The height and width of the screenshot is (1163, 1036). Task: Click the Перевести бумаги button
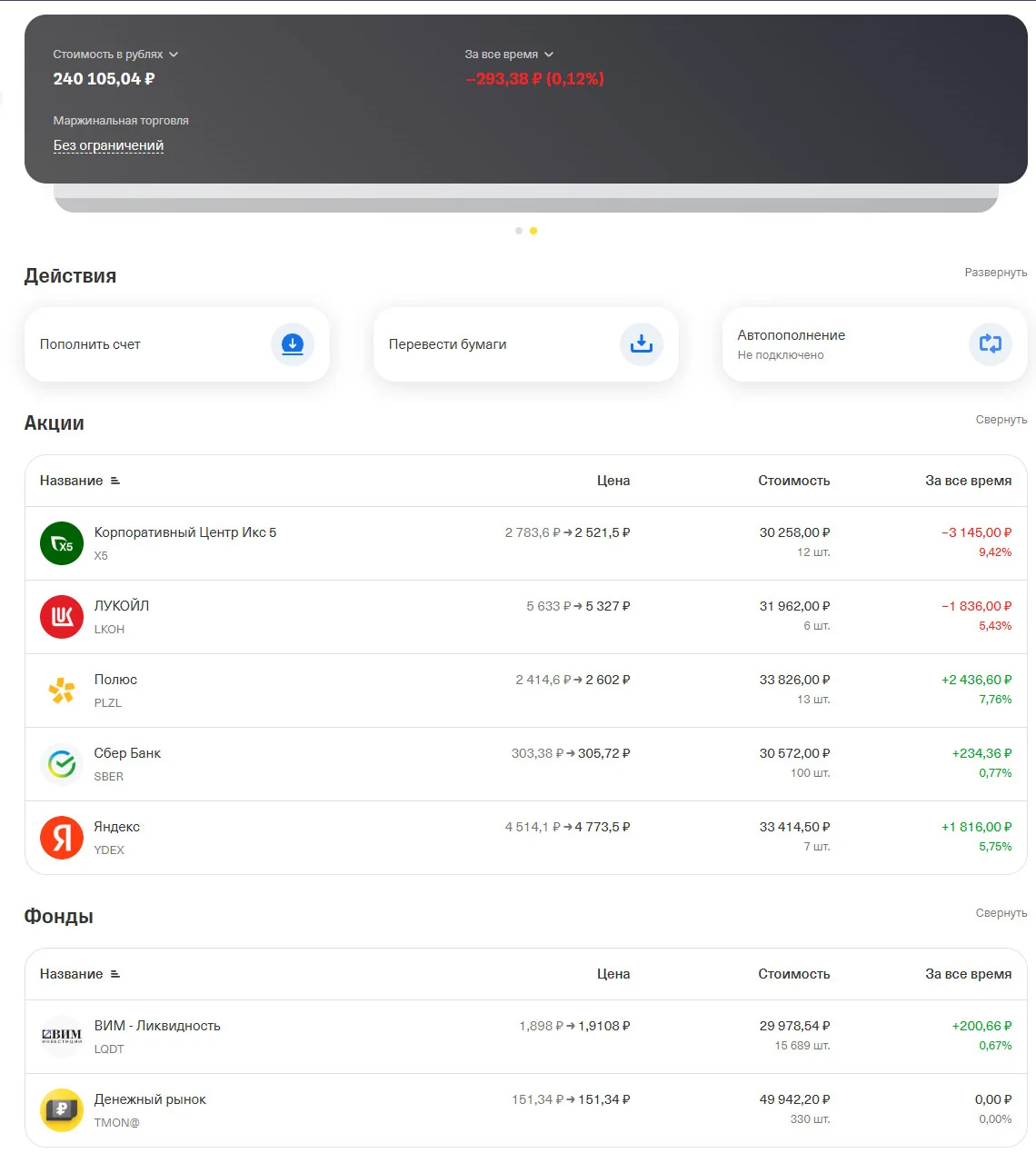(525, 344)
